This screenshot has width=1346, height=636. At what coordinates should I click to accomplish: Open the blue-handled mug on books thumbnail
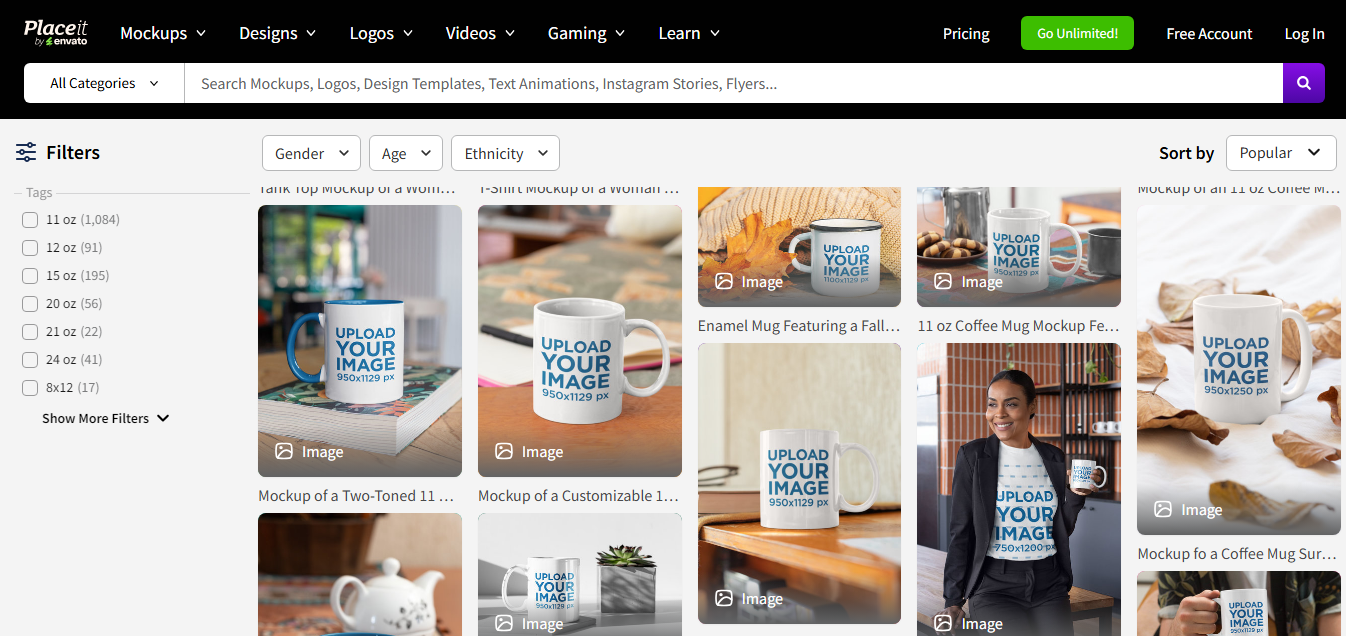click(x=360, y=340)
